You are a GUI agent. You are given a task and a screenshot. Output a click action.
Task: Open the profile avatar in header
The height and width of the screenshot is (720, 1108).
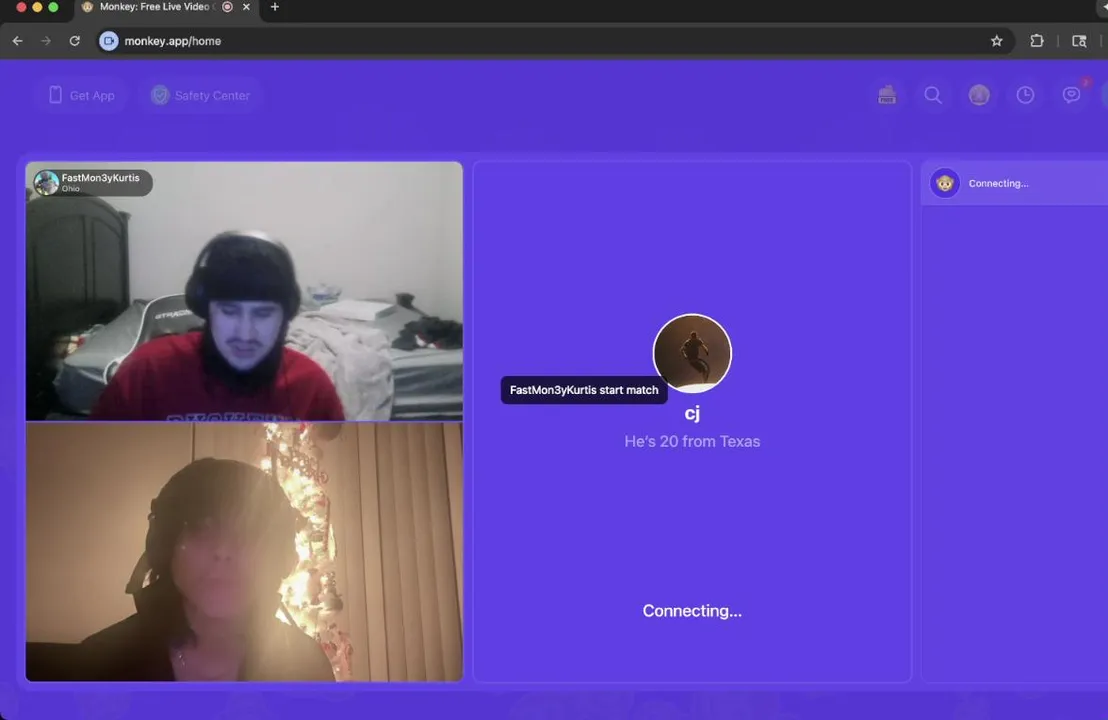[x=979, y=95]
